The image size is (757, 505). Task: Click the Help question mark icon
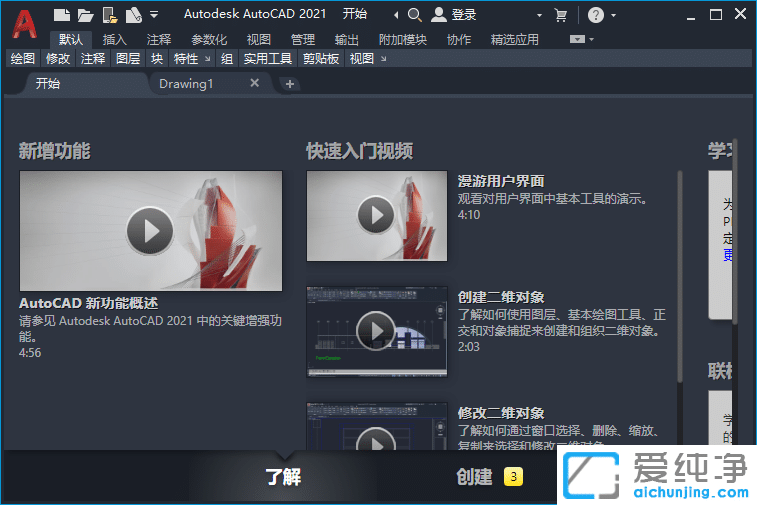(596, 15)
